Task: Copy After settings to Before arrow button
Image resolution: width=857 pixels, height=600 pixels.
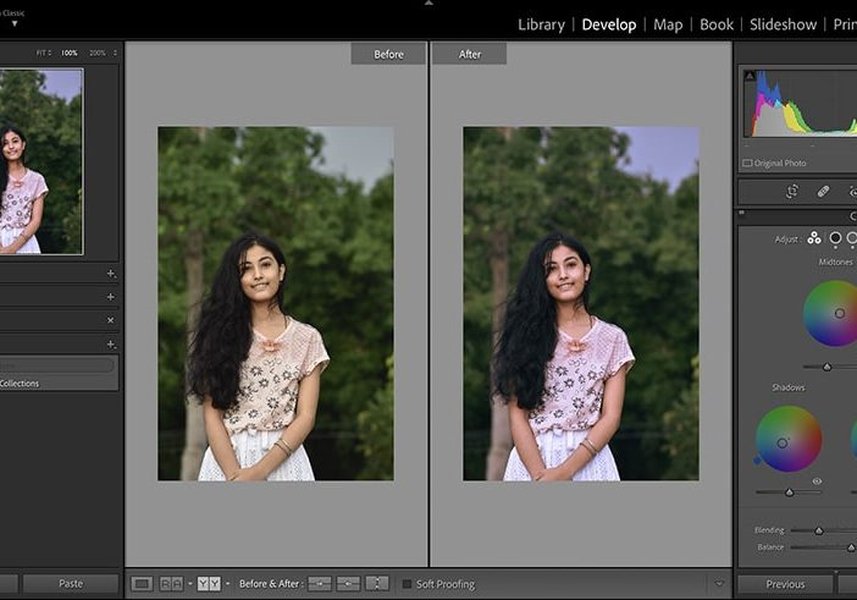Action: (348, 584)
